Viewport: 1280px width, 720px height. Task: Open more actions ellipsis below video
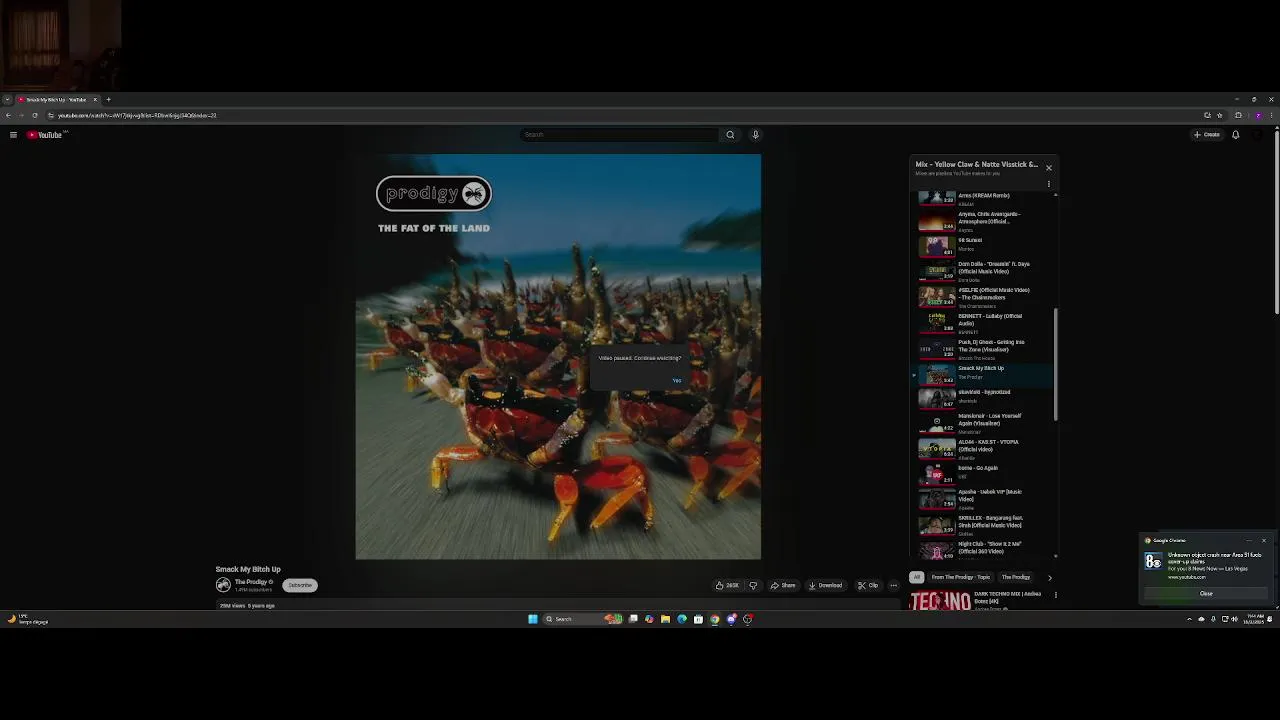pyautogui.click(x=894, y=586)
